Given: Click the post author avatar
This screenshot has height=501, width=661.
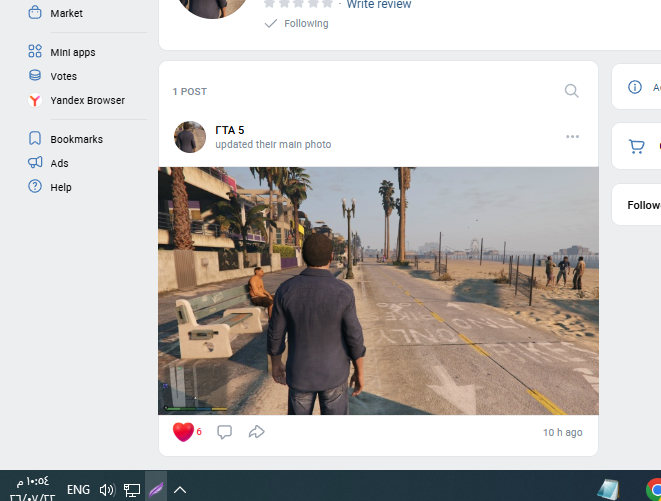Looking at the screenshot, I should pyautogui.click(x=190, y=137).
